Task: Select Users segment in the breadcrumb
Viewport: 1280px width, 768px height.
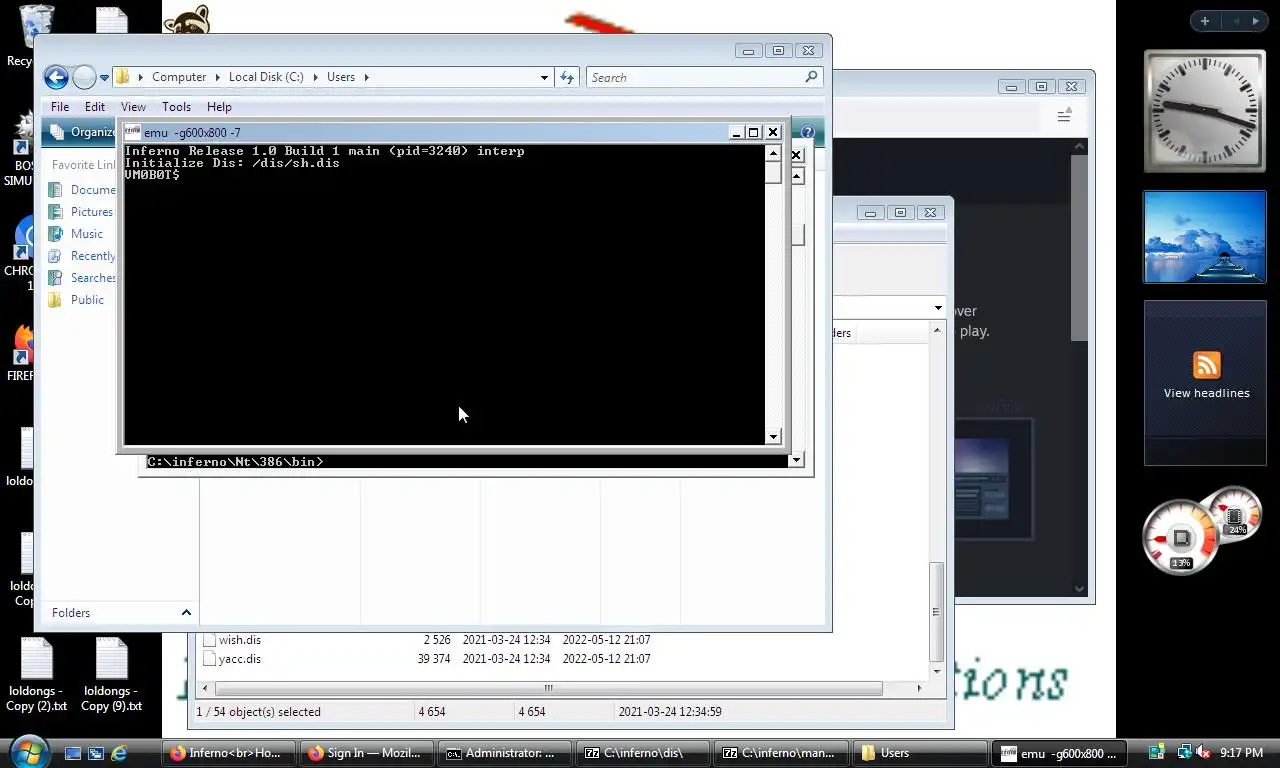Action: tap(341, 77)
